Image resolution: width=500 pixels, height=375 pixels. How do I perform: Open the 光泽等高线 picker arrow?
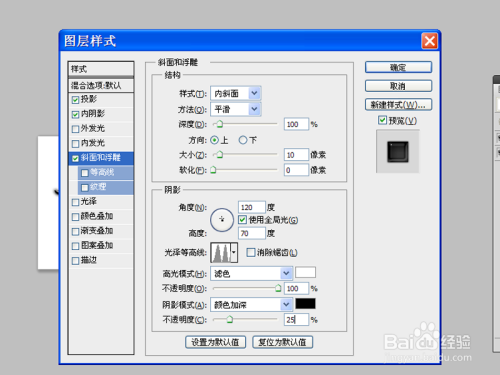[234, 252]
